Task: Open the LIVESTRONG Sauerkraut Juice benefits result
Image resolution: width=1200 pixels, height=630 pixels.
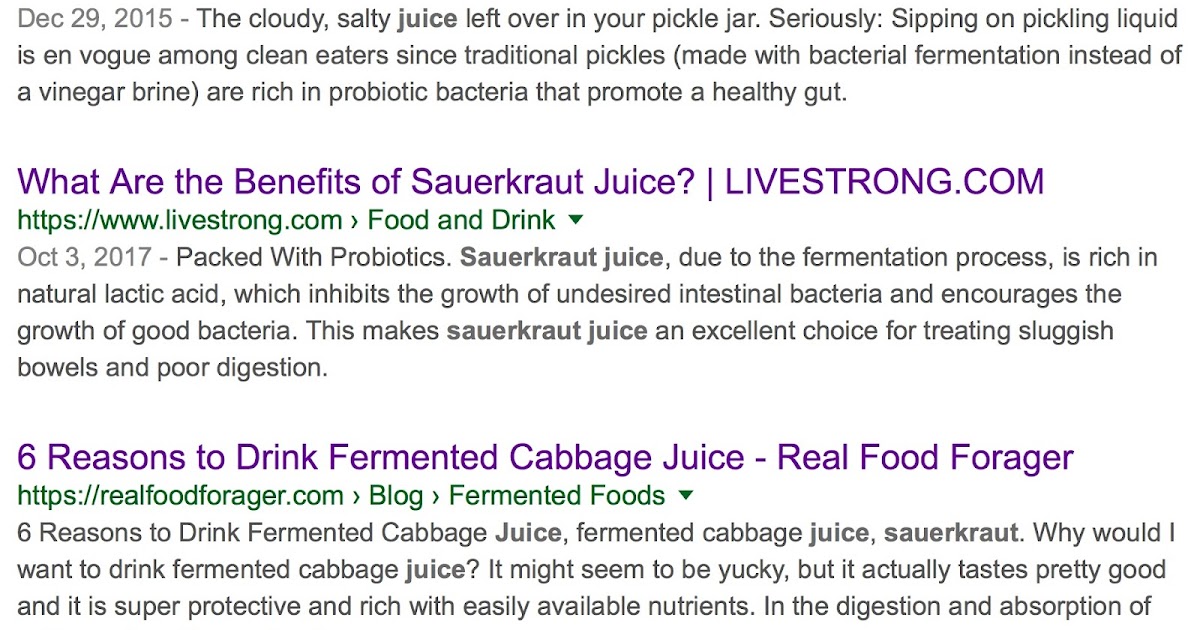Action: coord(530,182)
